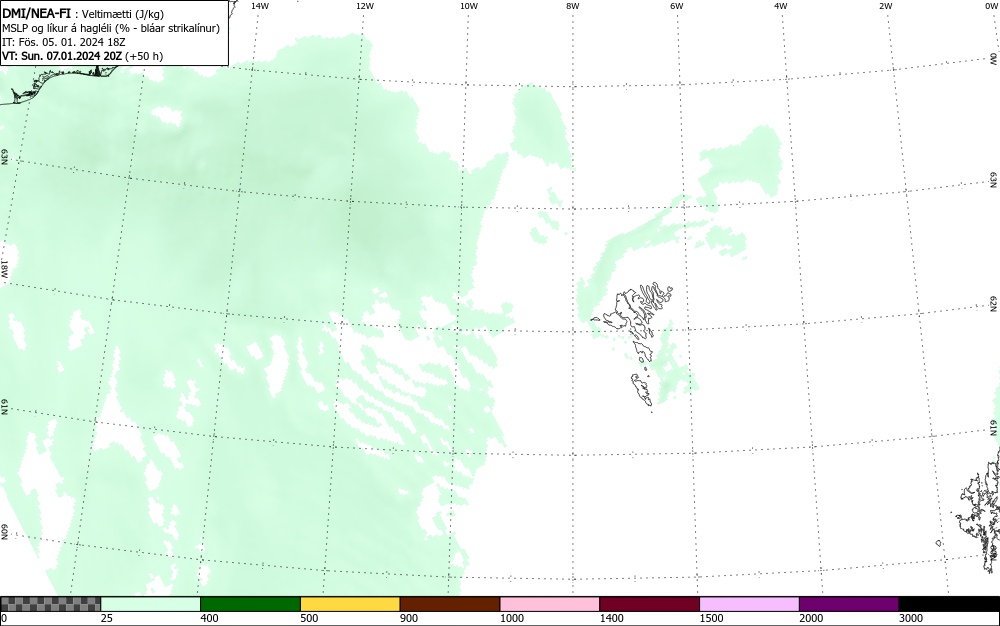Viewport: 1000px width, 626px height.
Task: Click the 'IT: Fös. 05. 01. 2024 18Z' line
Action: tap(64, 42)
